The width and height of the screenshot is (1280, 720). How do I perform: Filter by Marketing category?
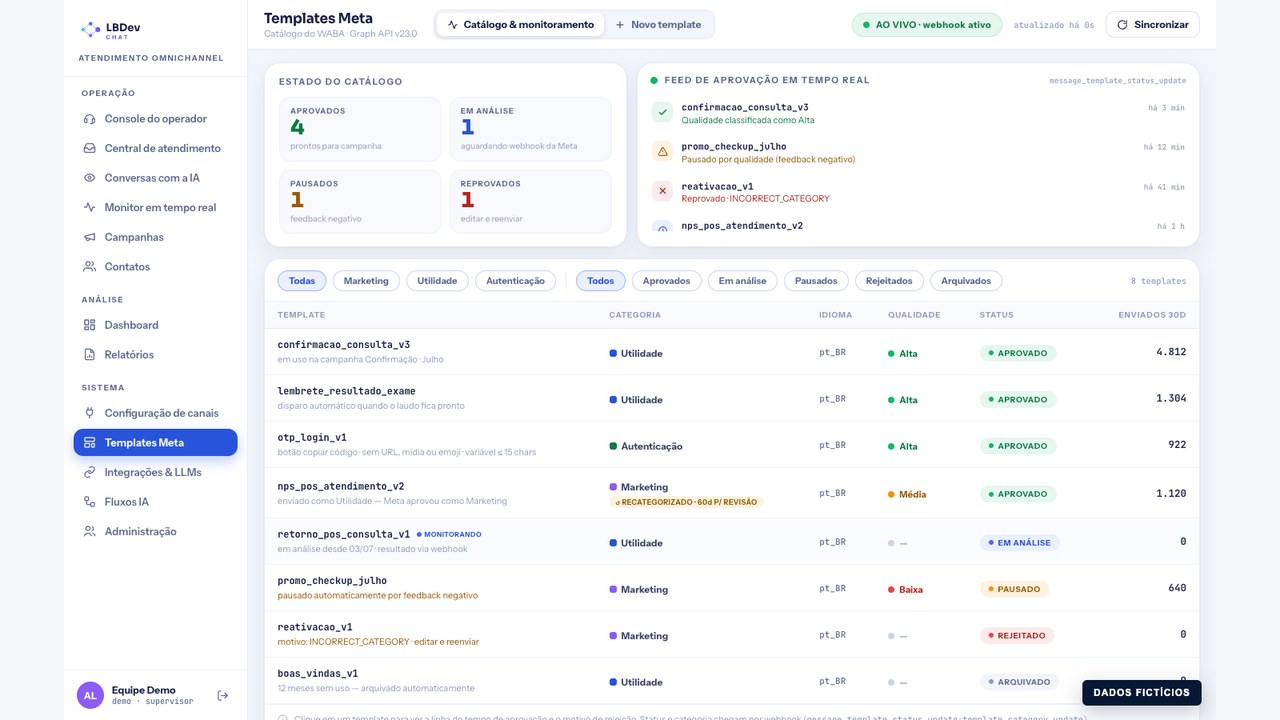pyautogui.click(x=366, y=281)
